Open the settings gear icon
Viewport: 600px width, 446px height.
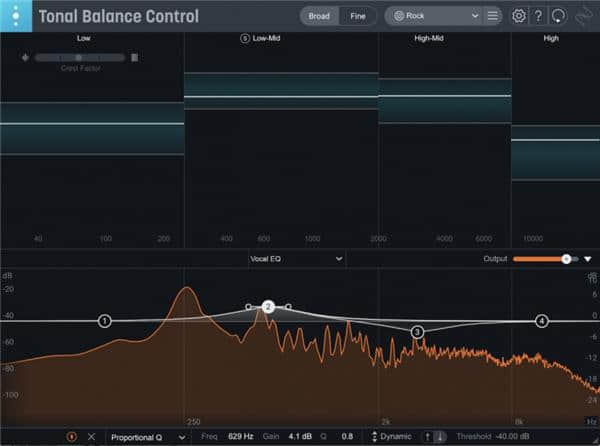click(x=518, y=16)
